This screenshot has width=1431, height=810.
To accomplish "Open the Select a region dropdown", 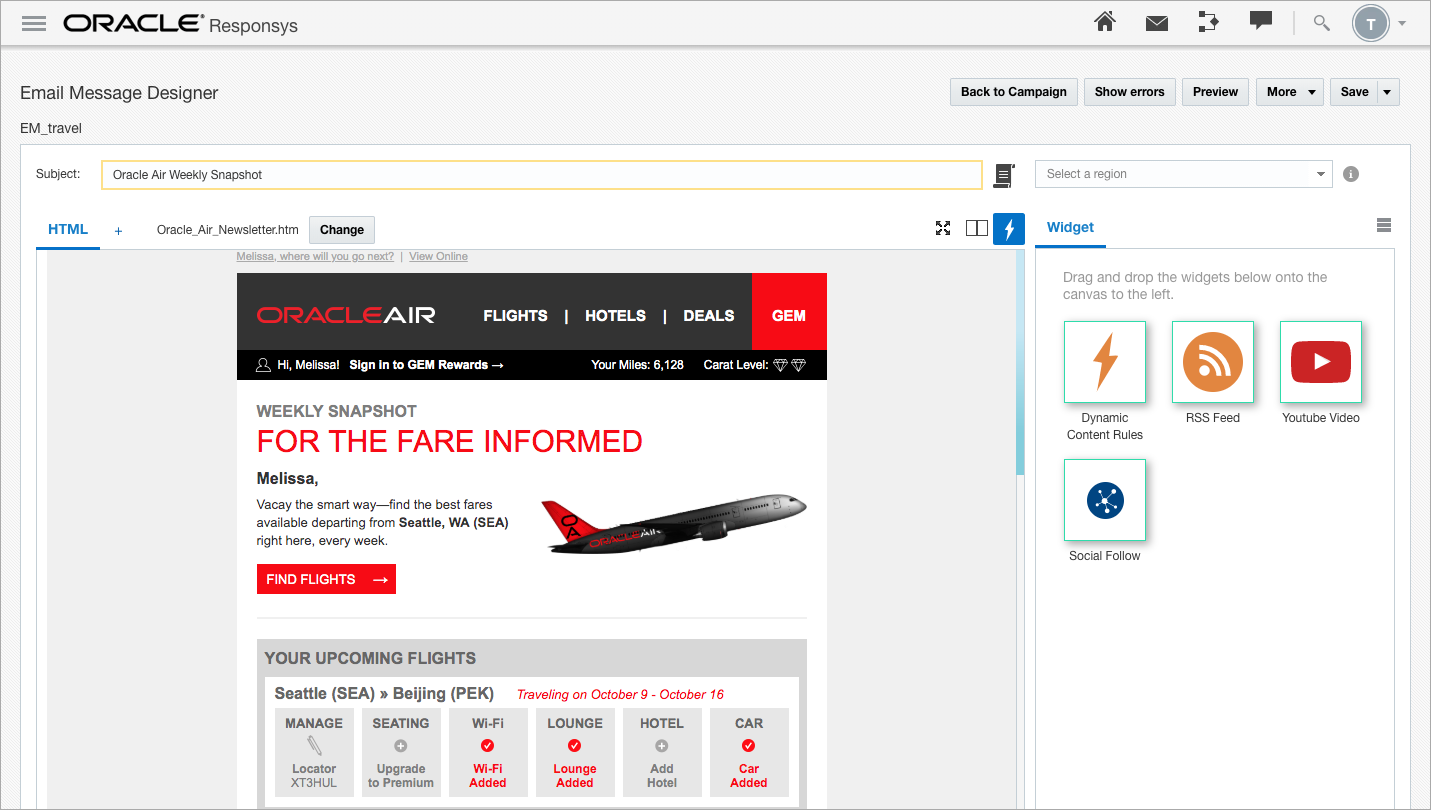I will [1183, 174].
